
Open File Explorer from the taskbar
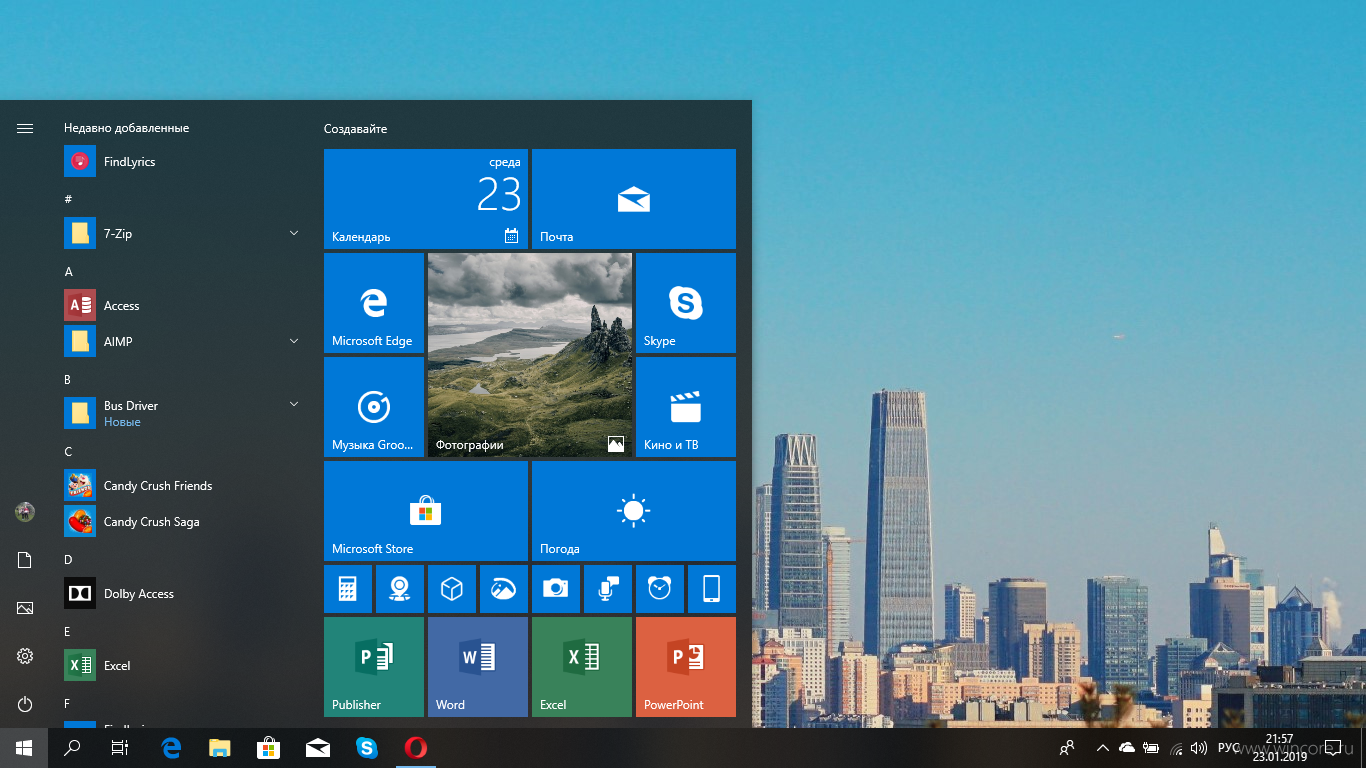click(220, 748)
